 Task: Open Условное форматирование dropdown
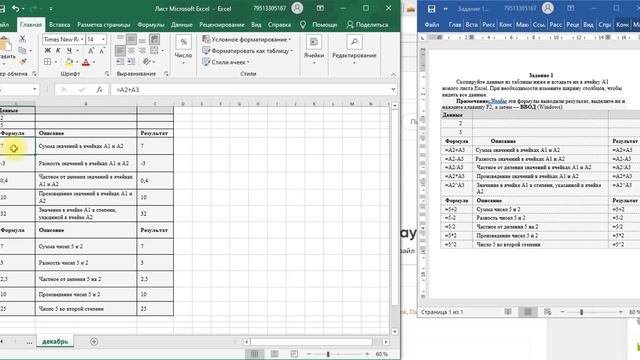tap(247, 39)
